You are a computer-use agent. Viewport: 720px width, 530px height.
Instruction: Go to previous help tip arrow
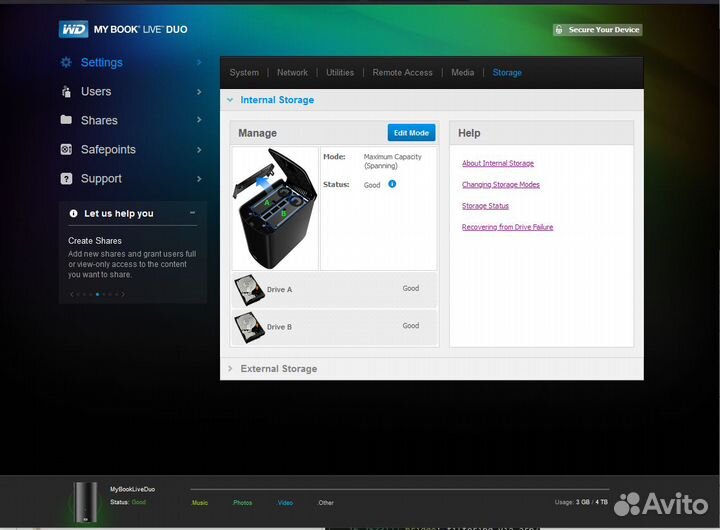(x=72, y=294)
